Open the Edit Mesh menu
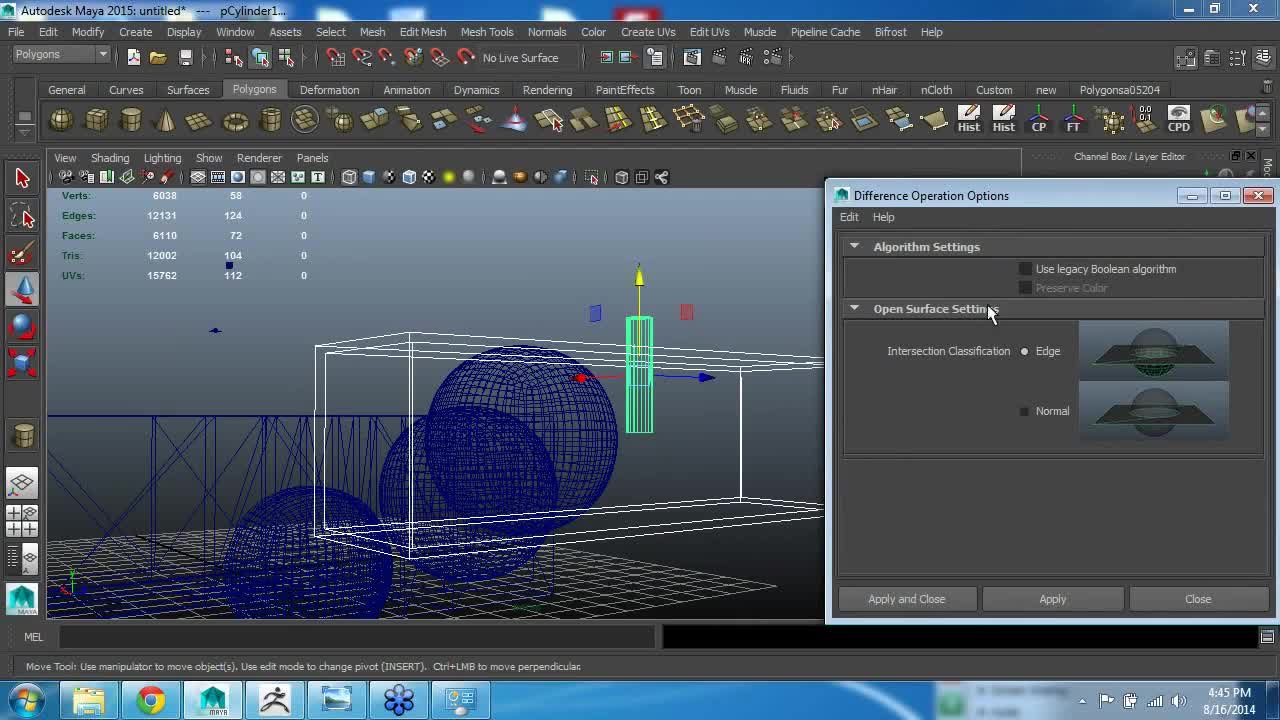 (x=423, y=32)
